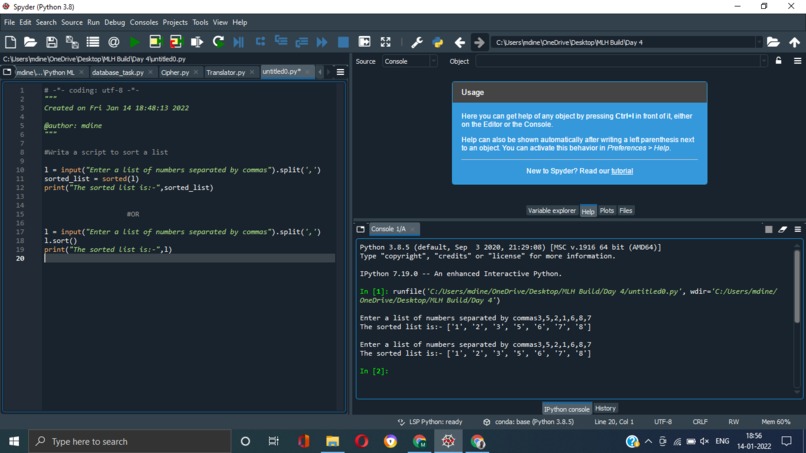This screenshot has height=453, width=806.
Task: Open the console tabs browse icon
Action: tap(360, 229)
